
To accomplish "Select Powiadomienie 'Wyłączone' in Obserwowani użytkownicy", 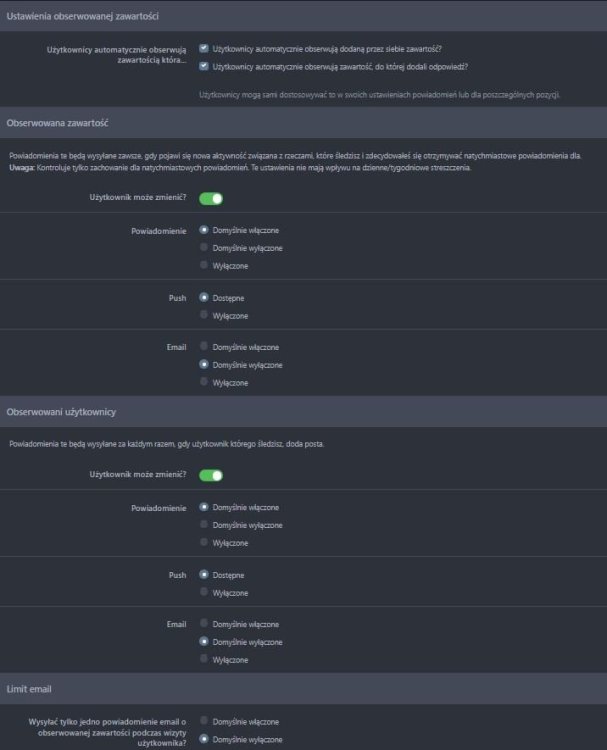I will (204, 542).
